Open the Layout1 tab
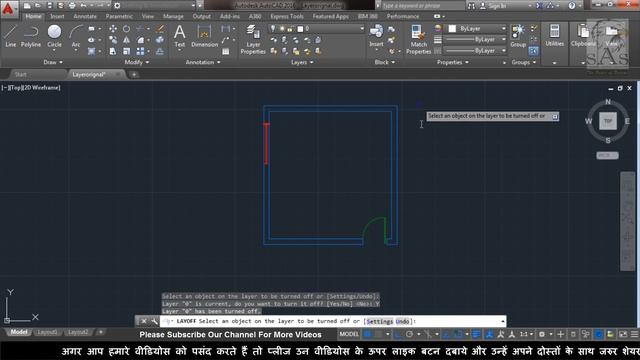 click(x=47, y=332)
